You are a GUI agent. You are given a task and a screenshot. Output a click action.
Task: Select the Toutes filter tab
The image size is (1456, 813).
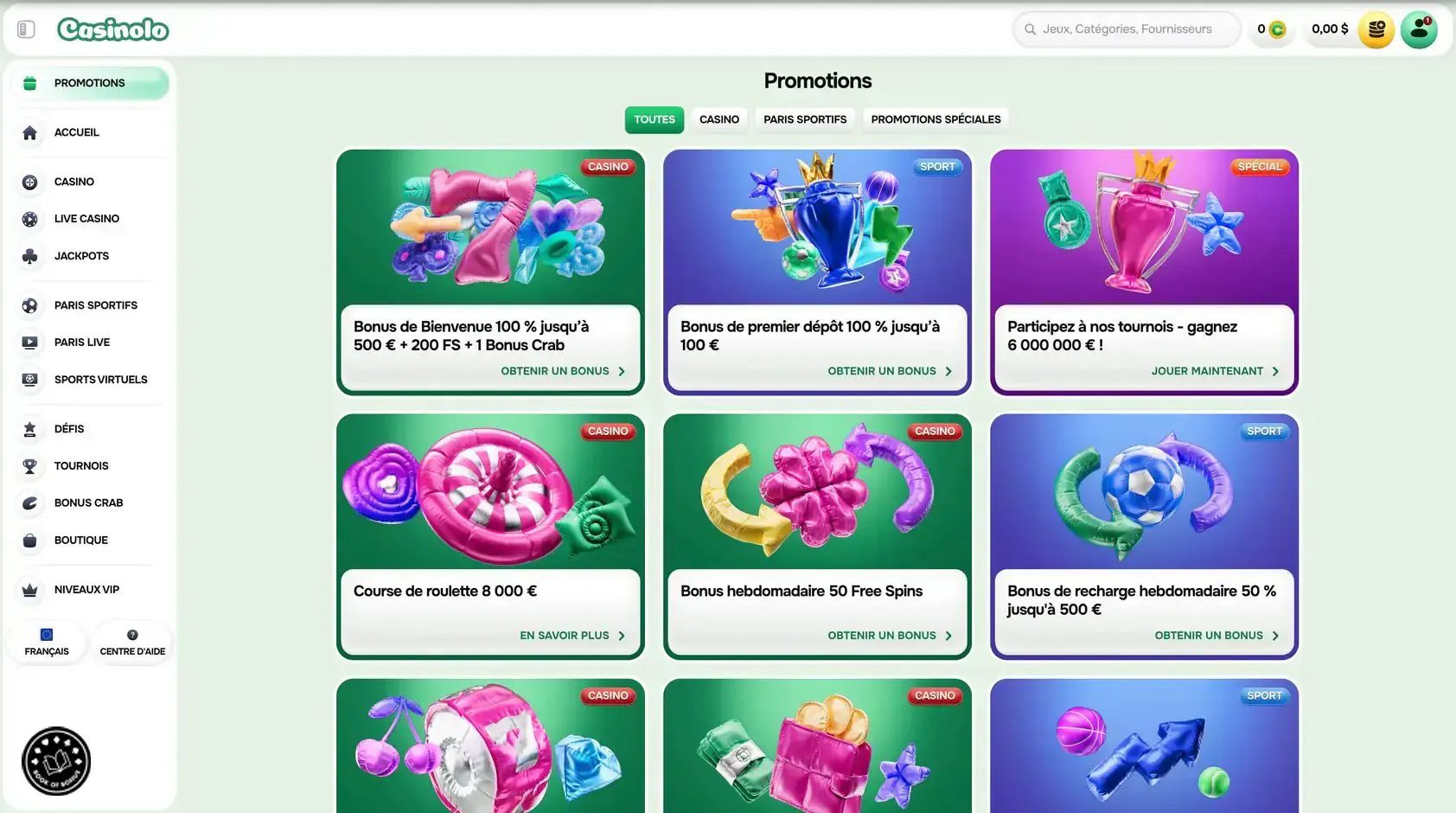(x=655, y=119)
